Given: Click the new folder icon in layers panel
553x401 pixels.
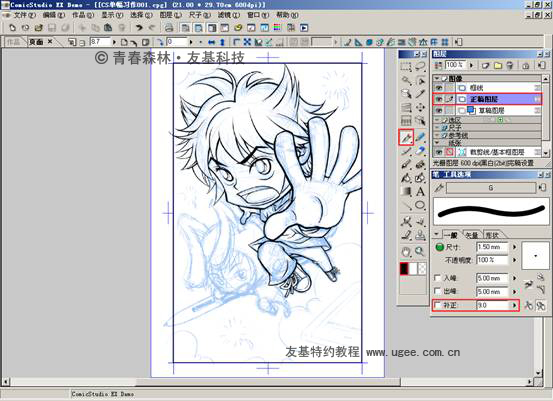Looking at the screenshot, I should [498, 65].
